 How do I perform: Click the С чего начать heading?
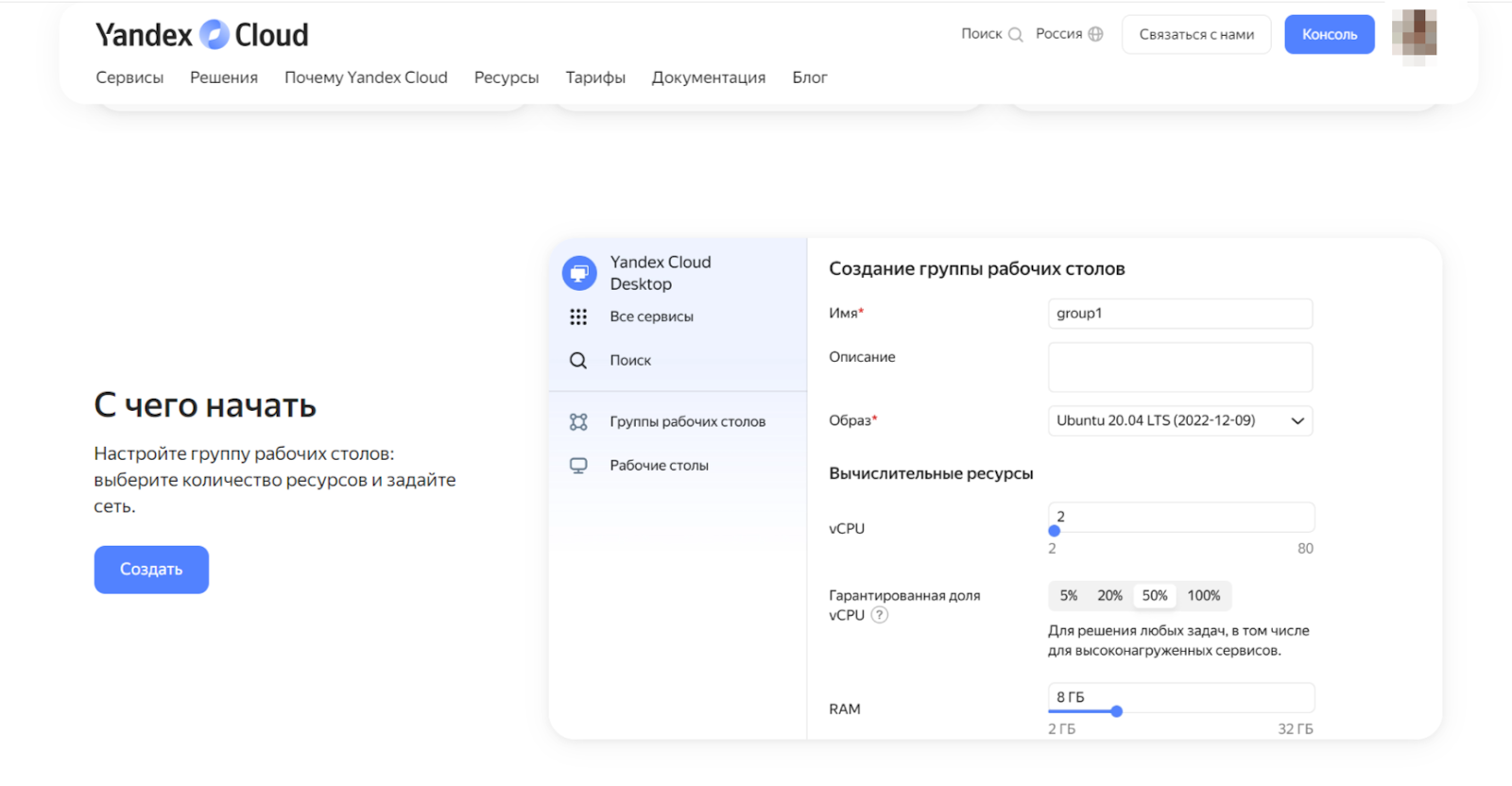(205, 405)
